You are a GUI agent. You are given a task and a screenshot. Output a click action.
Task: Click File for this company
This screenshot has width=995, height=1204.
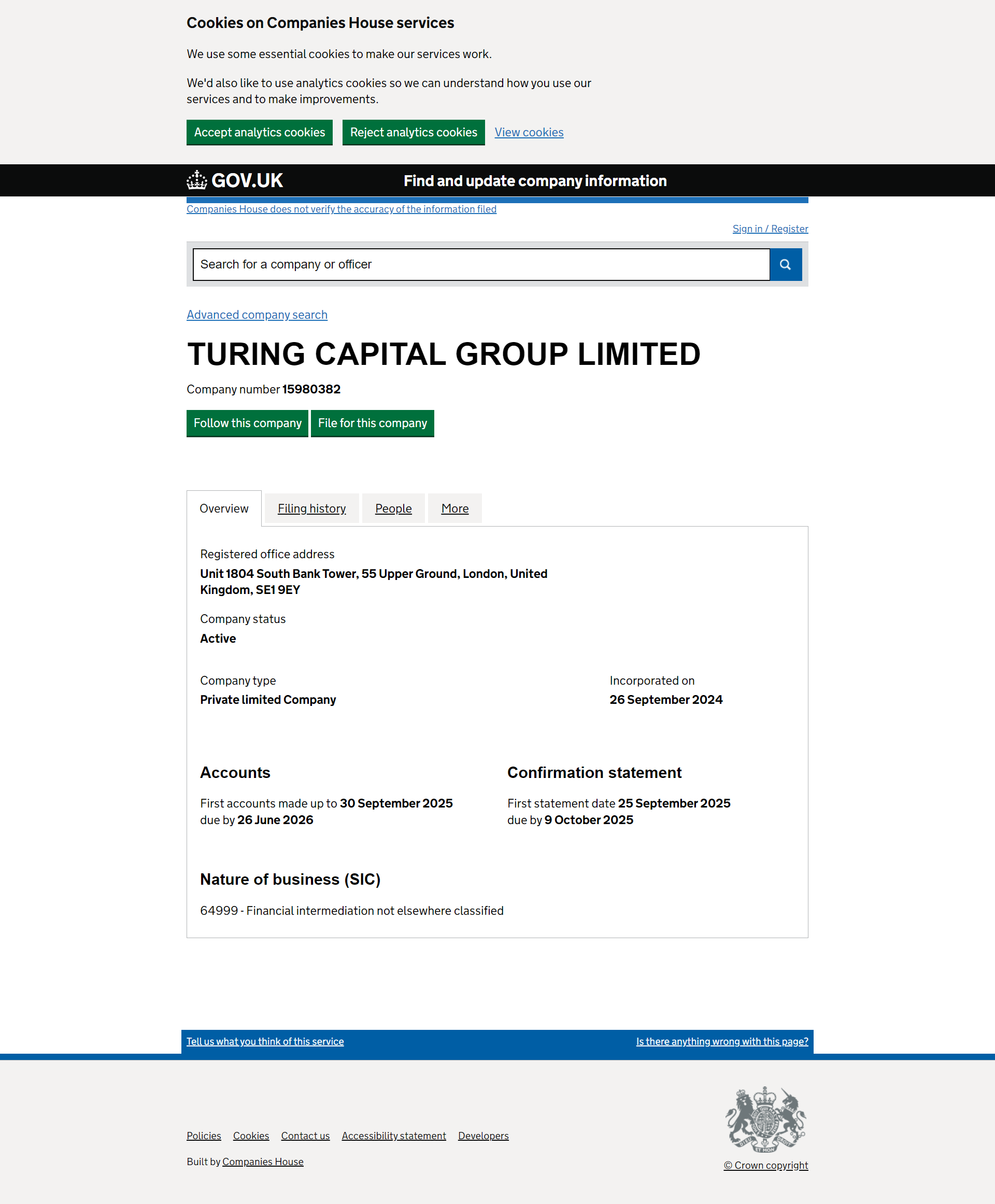pos(373,423)
